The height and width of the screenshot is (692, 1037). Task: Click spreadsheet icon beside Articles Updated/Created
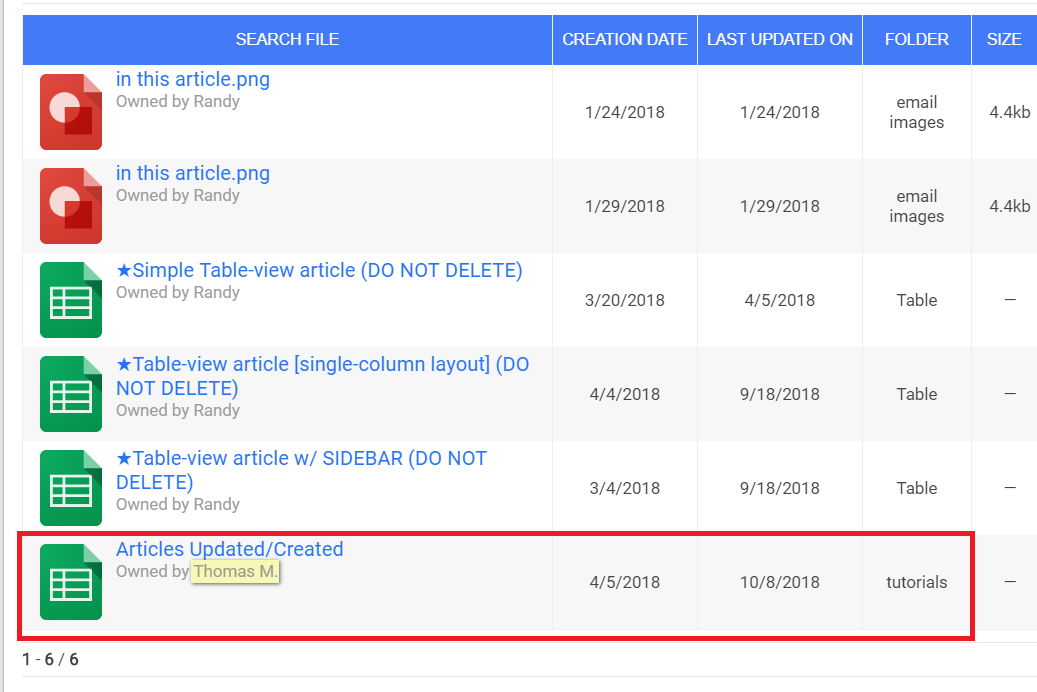[71, 582]
